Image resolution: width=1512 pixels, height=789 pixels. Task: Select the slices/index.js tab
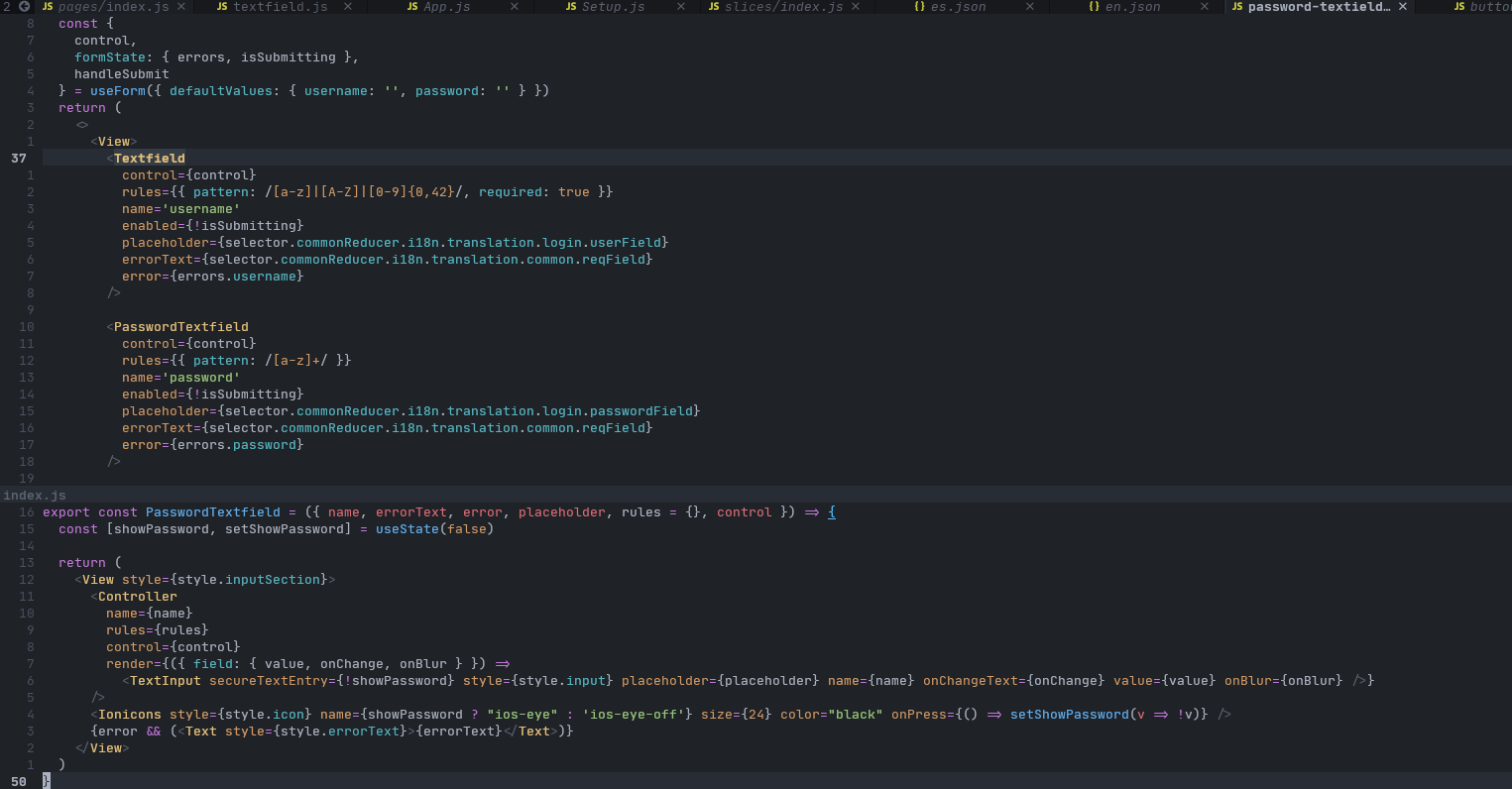tap(784, 7)
